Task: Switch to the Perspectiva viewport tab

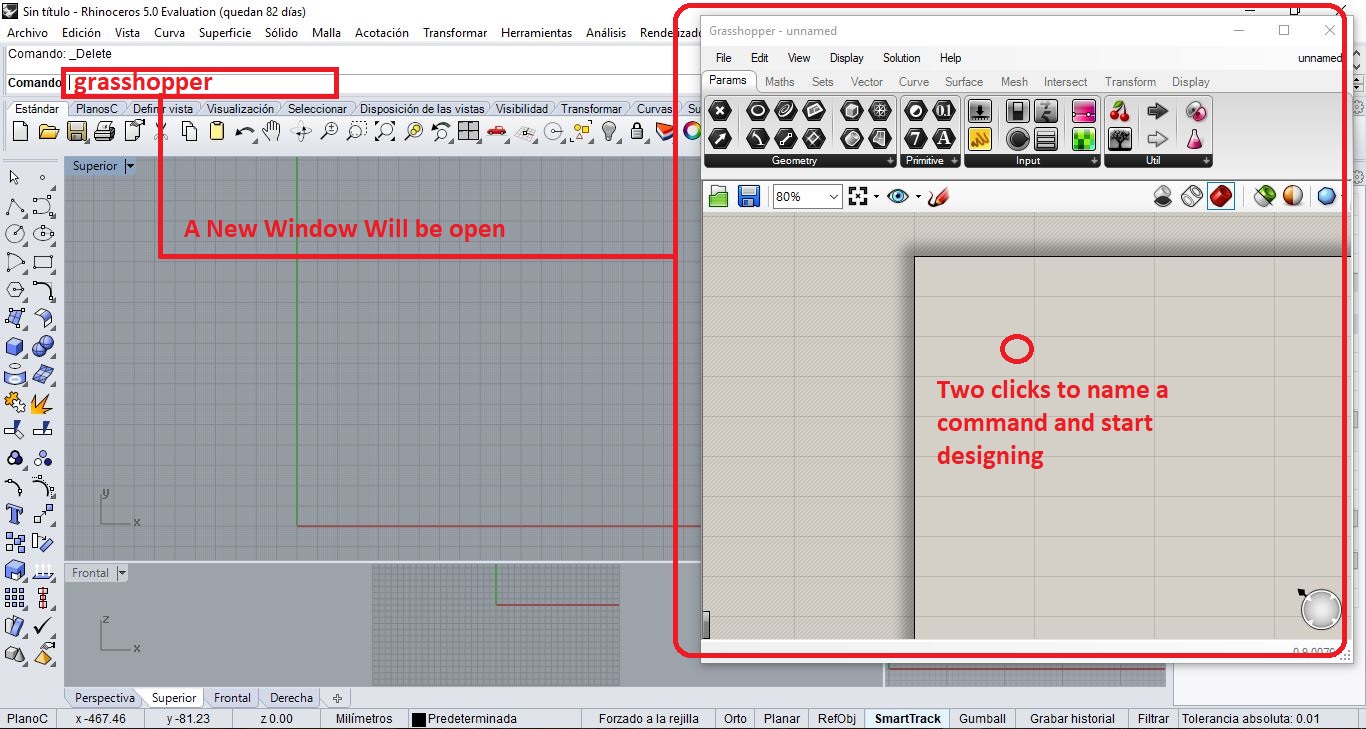Action: 105,698
